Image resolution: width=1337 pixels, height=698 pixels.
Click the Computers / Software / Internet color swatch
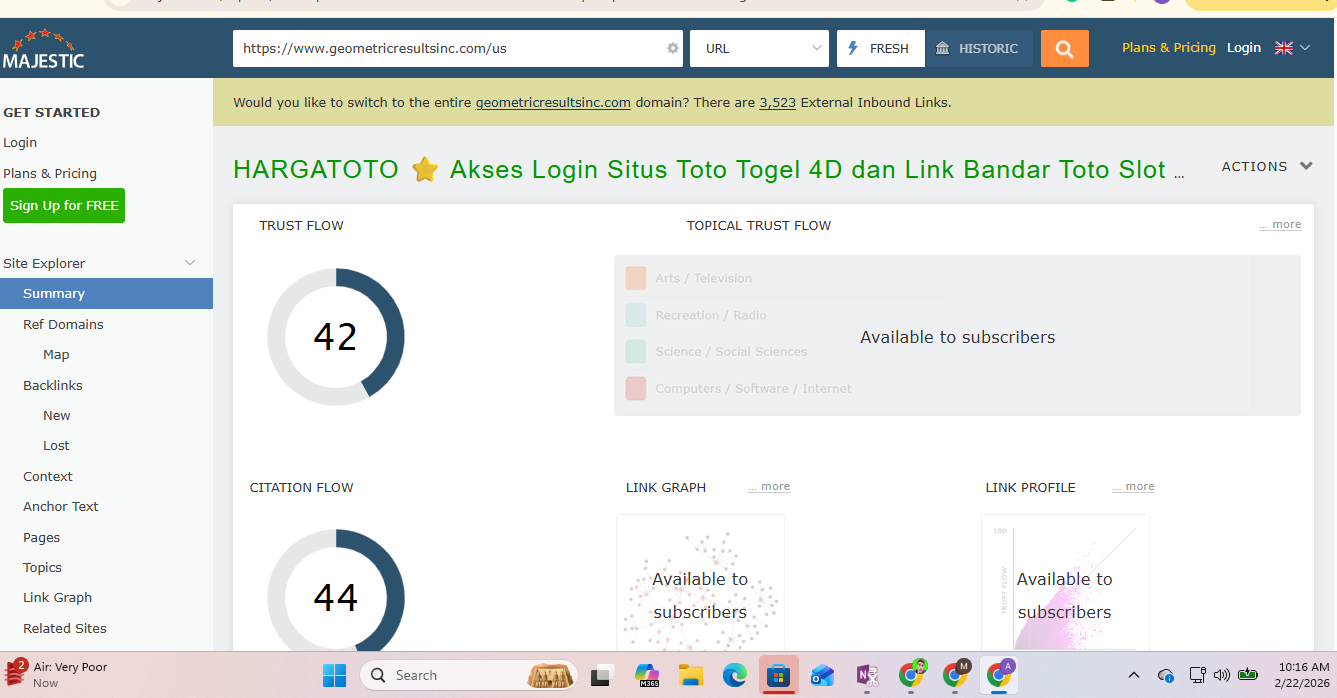pyautogui.click(x=636, y=388)
